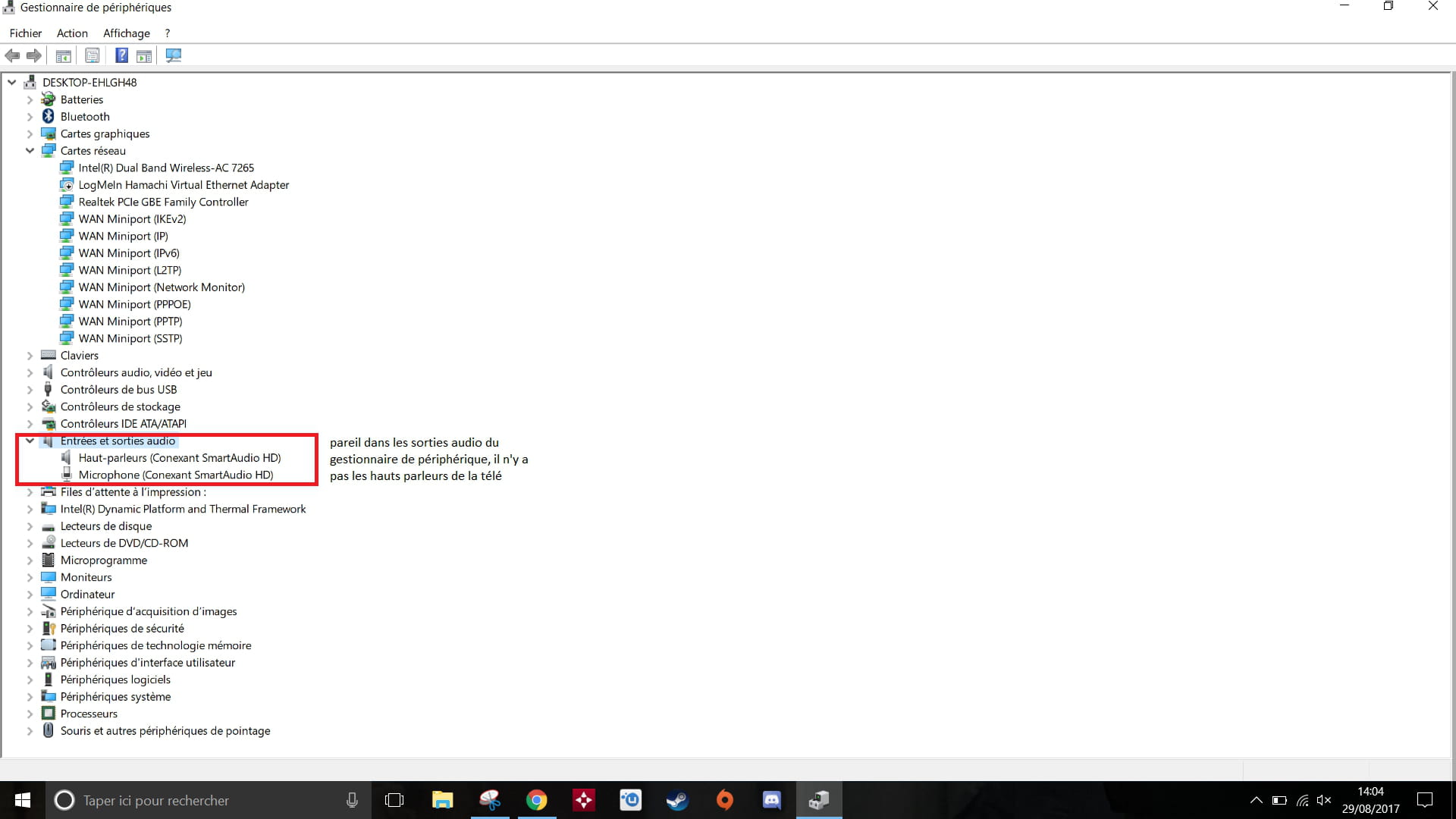Open Task View from taskbar
Screen dimensions: 1456x819
click(394, 800)
